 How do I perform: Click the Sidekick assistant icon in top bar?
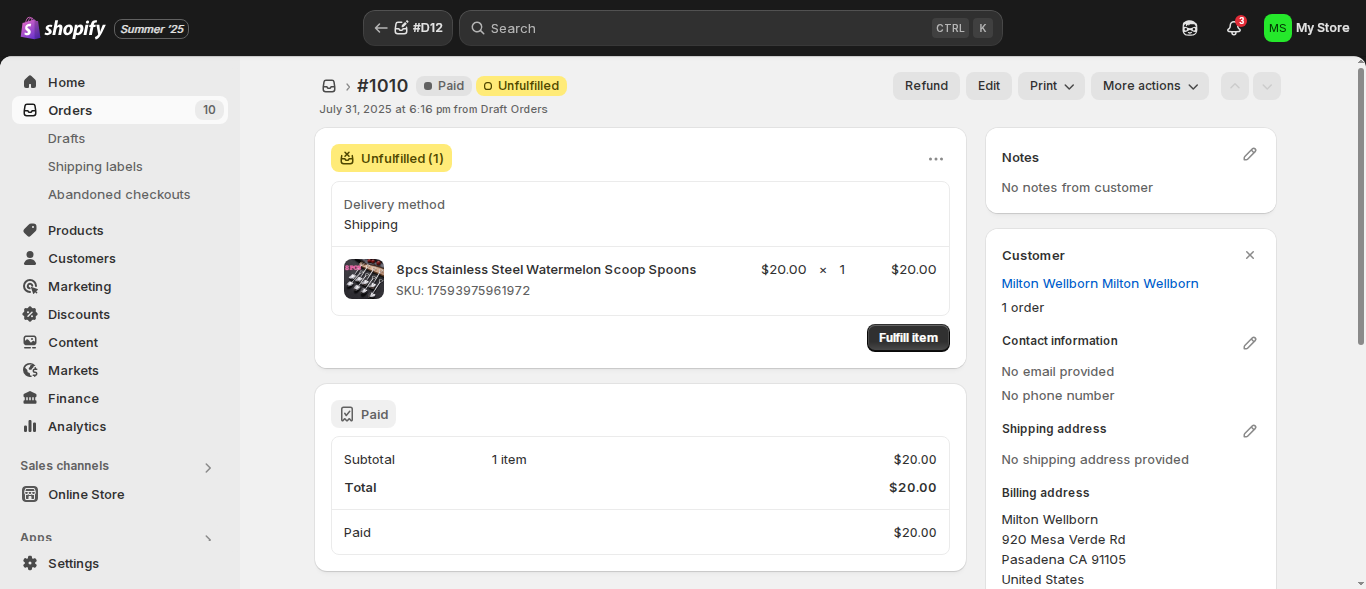pyautogui.click(x=1190, y=28)
